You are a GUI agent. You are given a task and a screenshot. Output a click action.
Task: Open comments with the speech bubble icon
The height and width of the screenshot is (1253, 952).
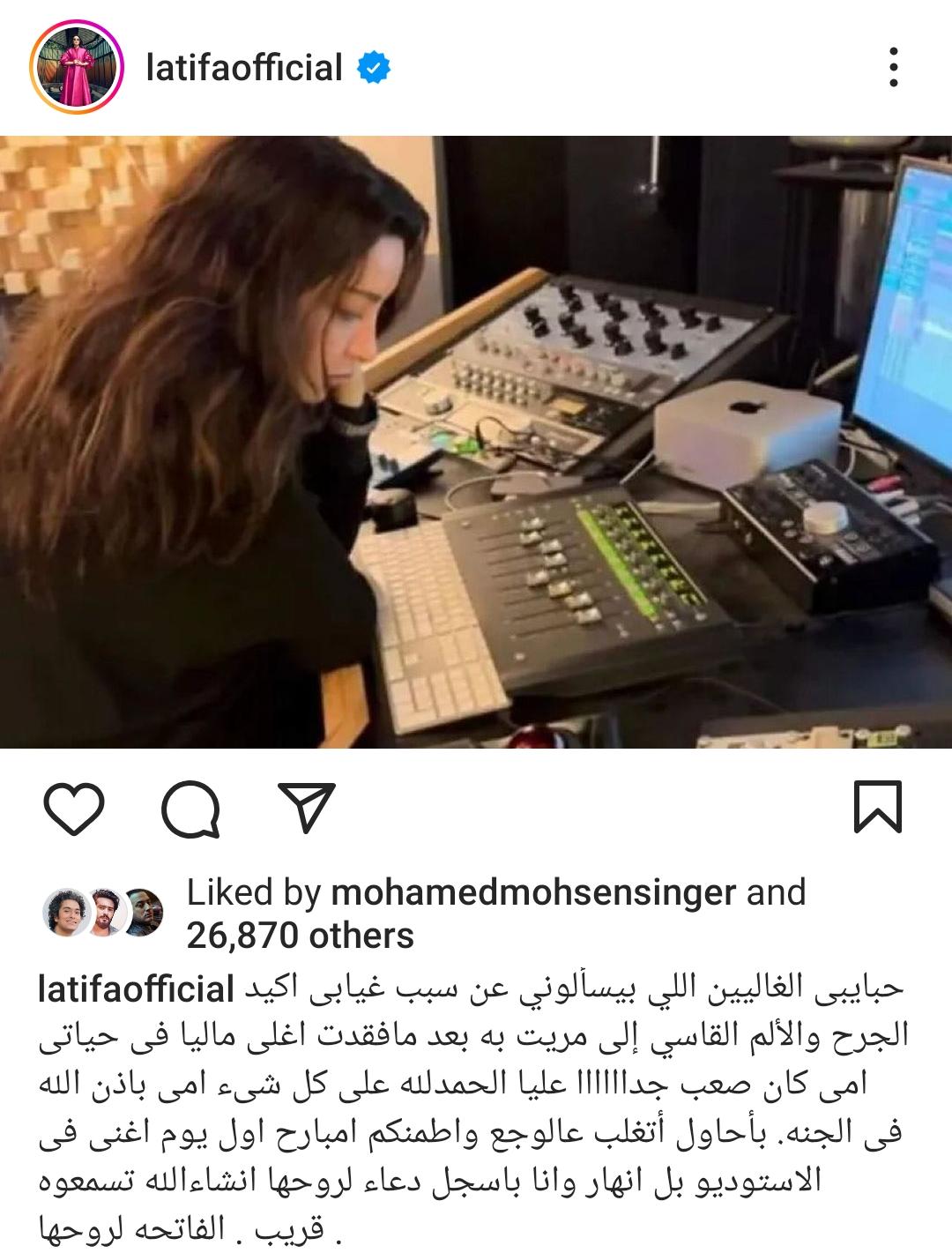point(190,809)
